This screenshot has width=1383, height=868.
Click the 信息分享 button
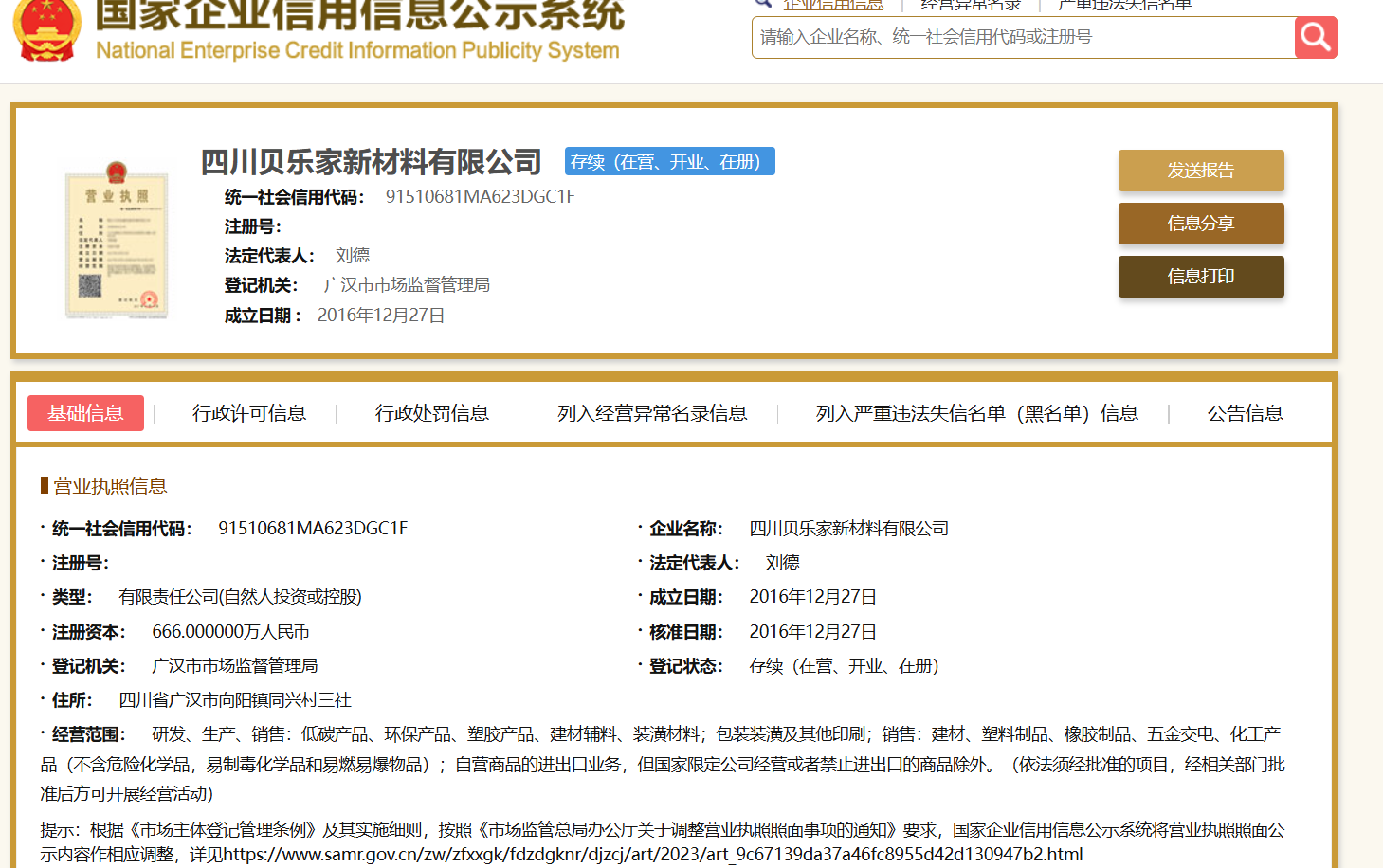[x=1201, y=224]
